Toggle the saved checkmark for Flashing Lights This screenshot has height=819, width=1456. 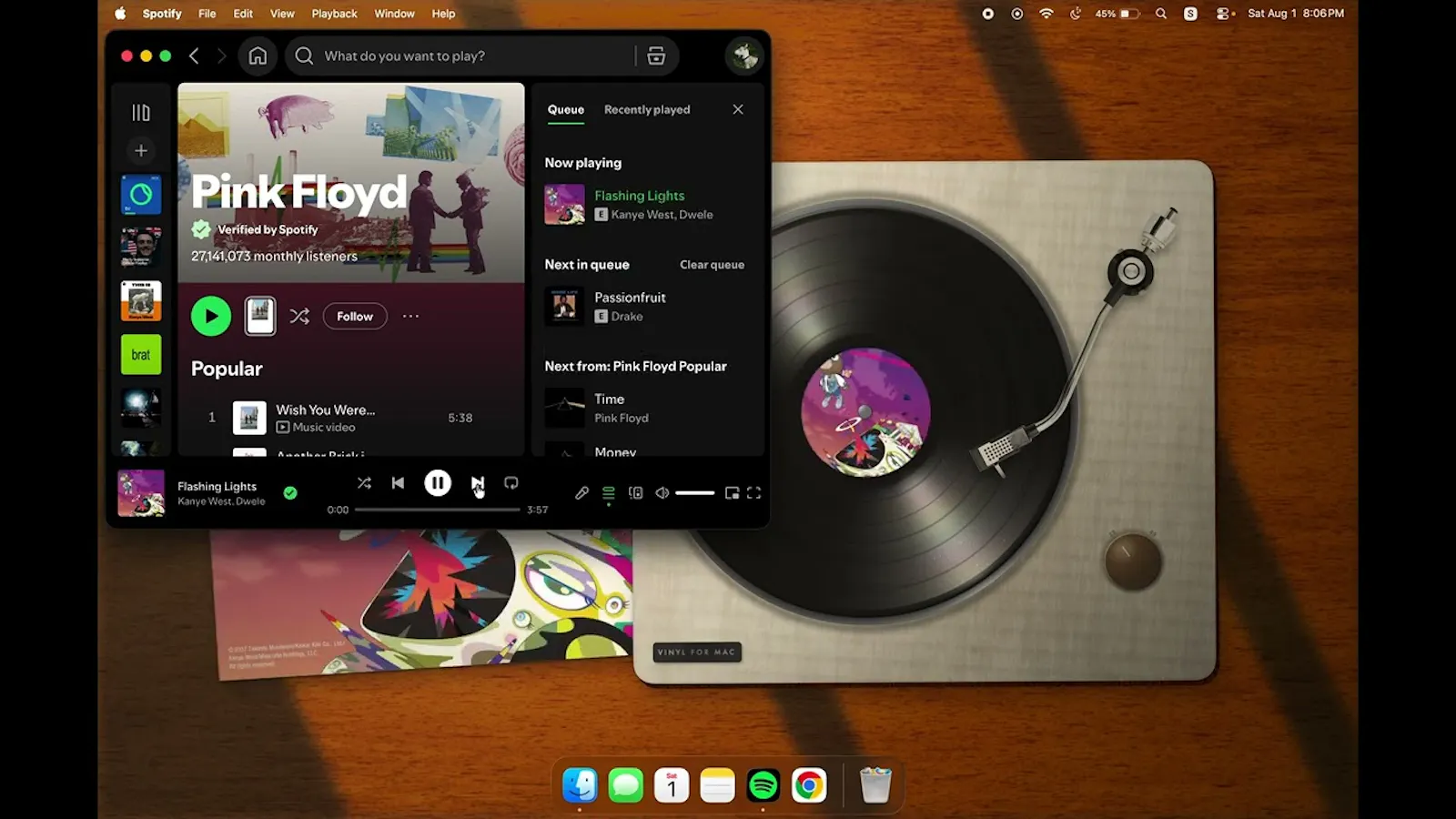pos(290,492)
